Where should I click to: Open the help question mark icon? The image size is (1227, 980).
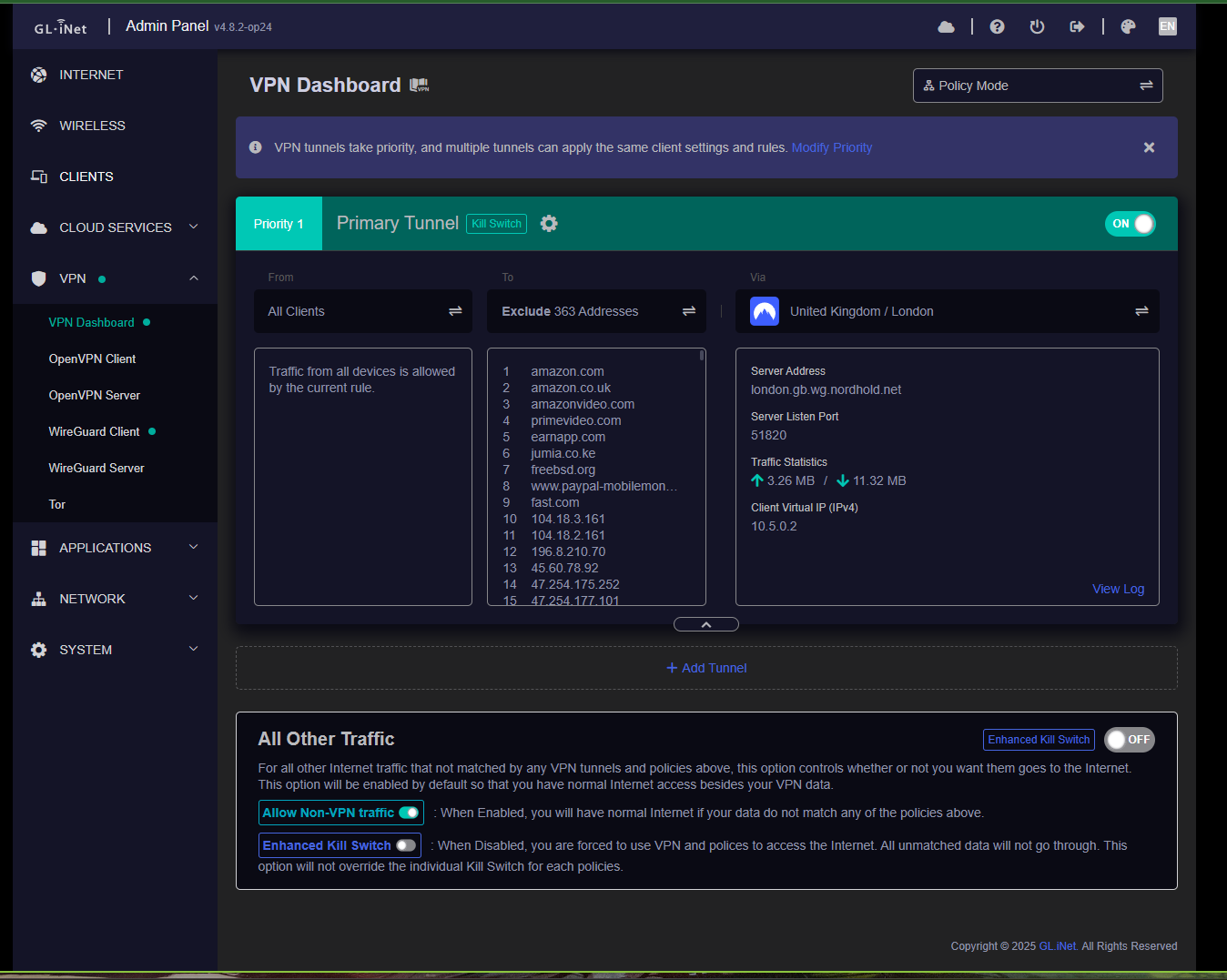(997, 26)
